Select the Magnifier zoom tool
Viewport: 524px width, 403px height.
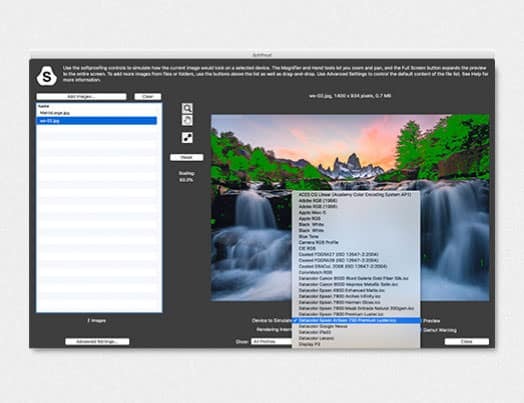pos(187,108)
